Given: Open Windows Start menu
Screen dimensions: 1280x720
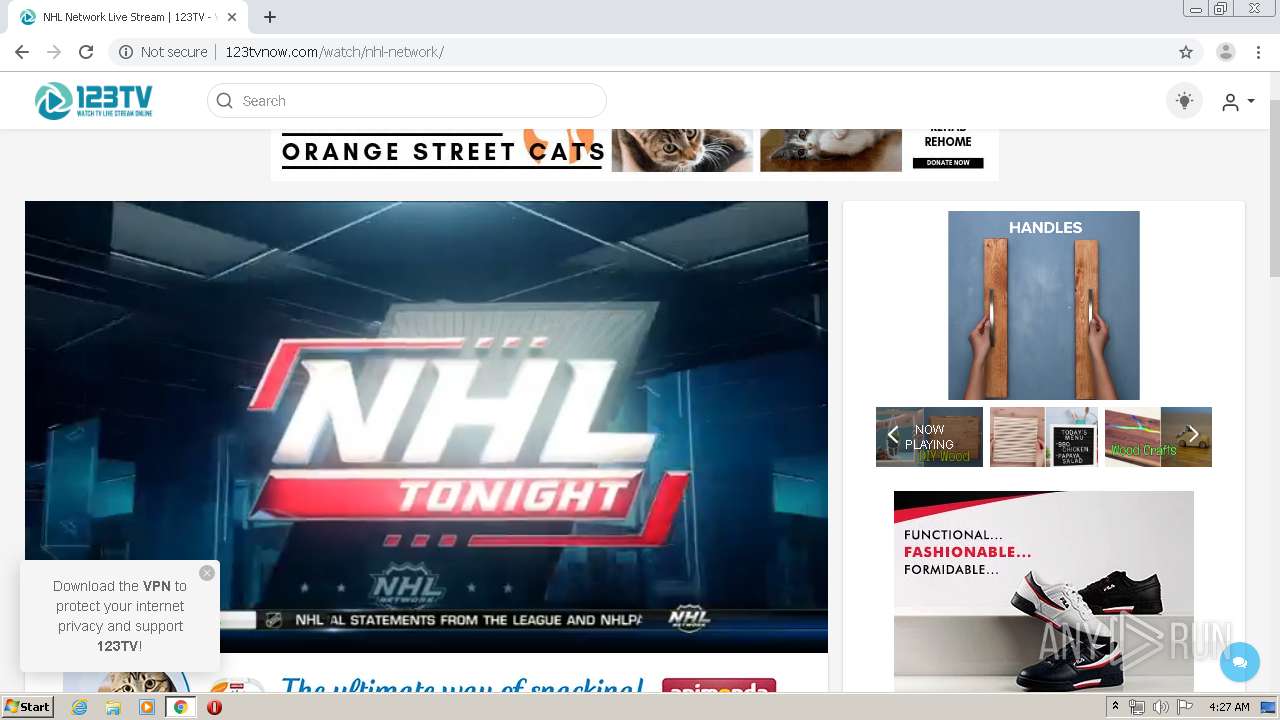Looking at the screenshot, I should [x=28, y=707].
